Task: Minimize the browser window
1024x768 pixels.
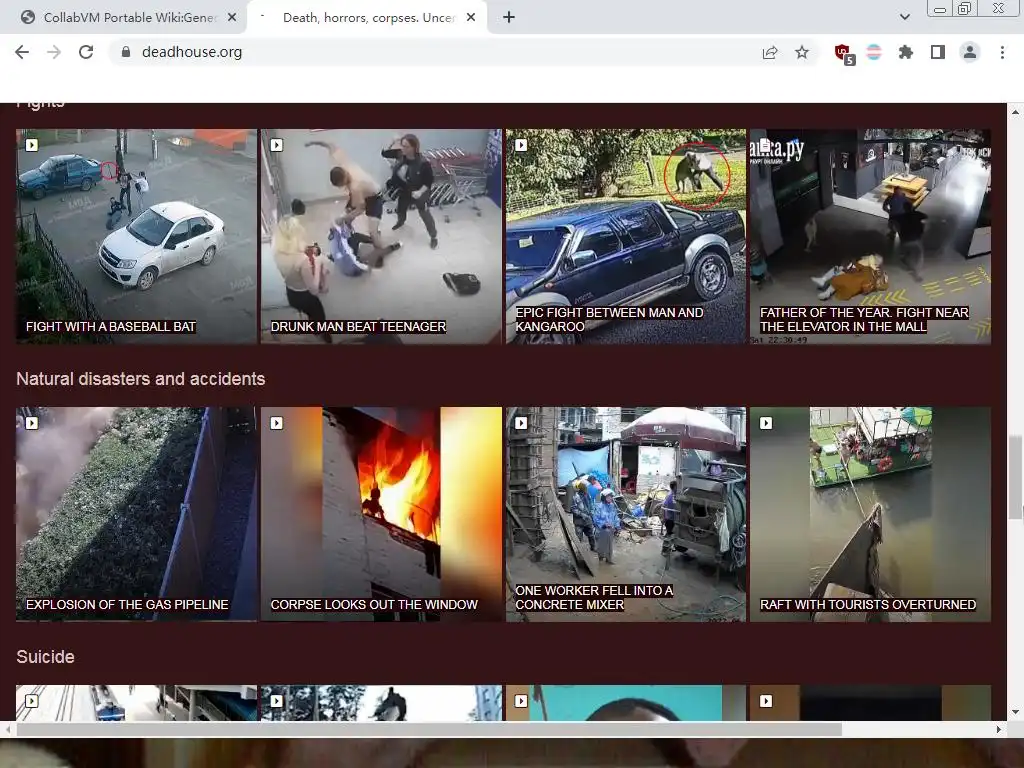Action: point(940,9)
